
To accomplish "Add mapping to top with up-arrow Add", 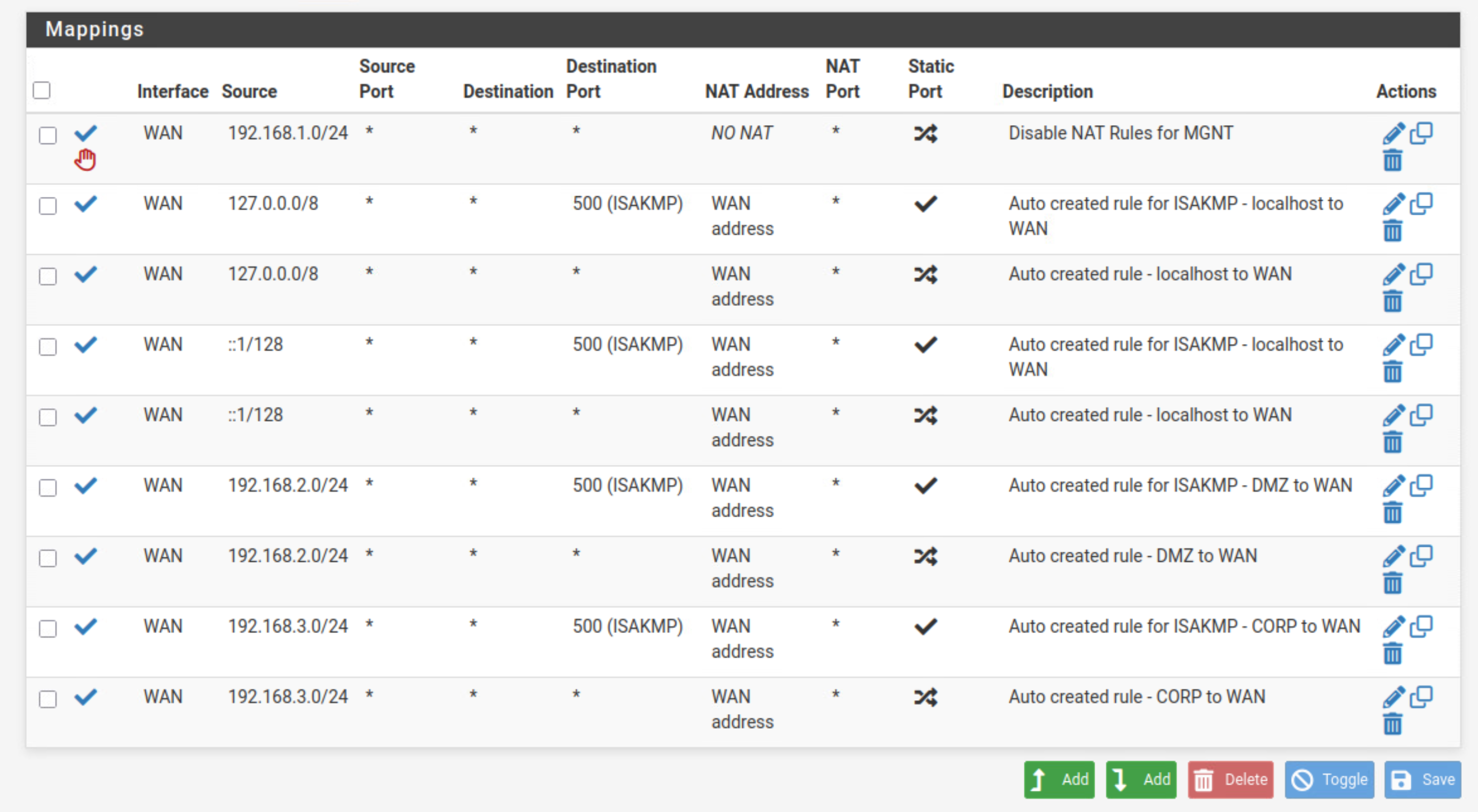I will point(1058,780).
